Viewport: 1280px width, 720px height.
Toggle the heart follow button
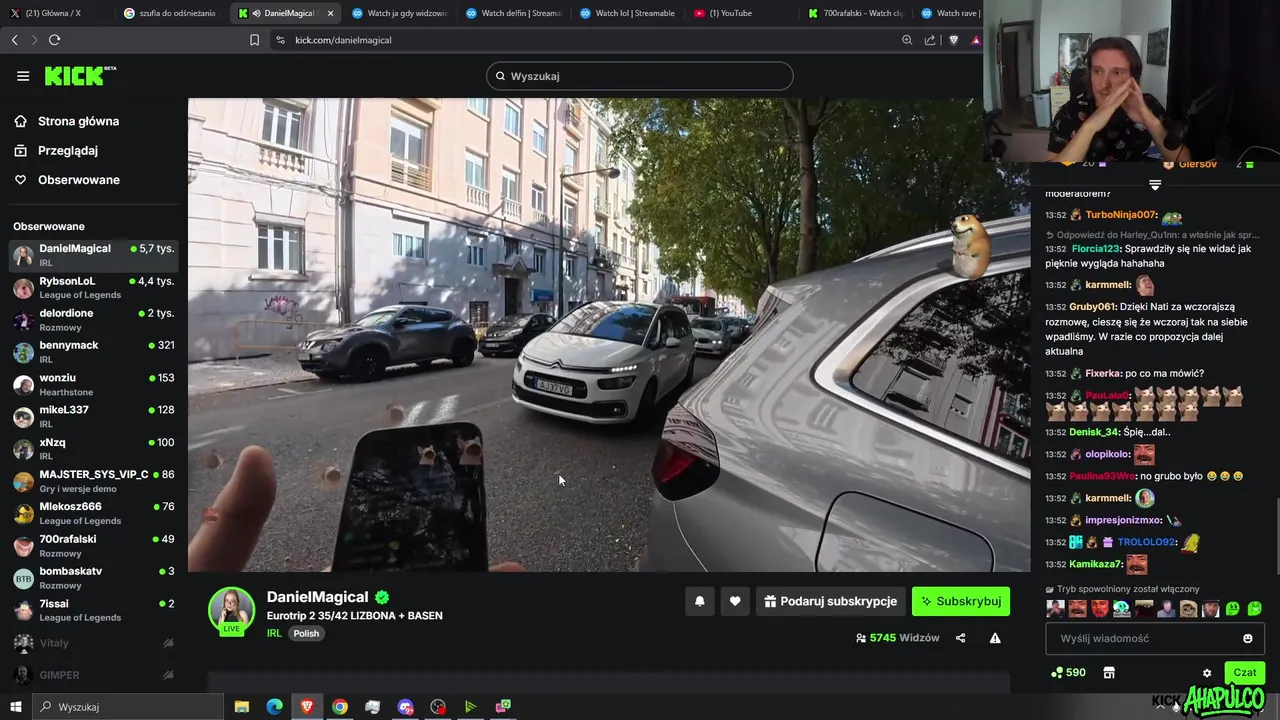tap(735, 601)
